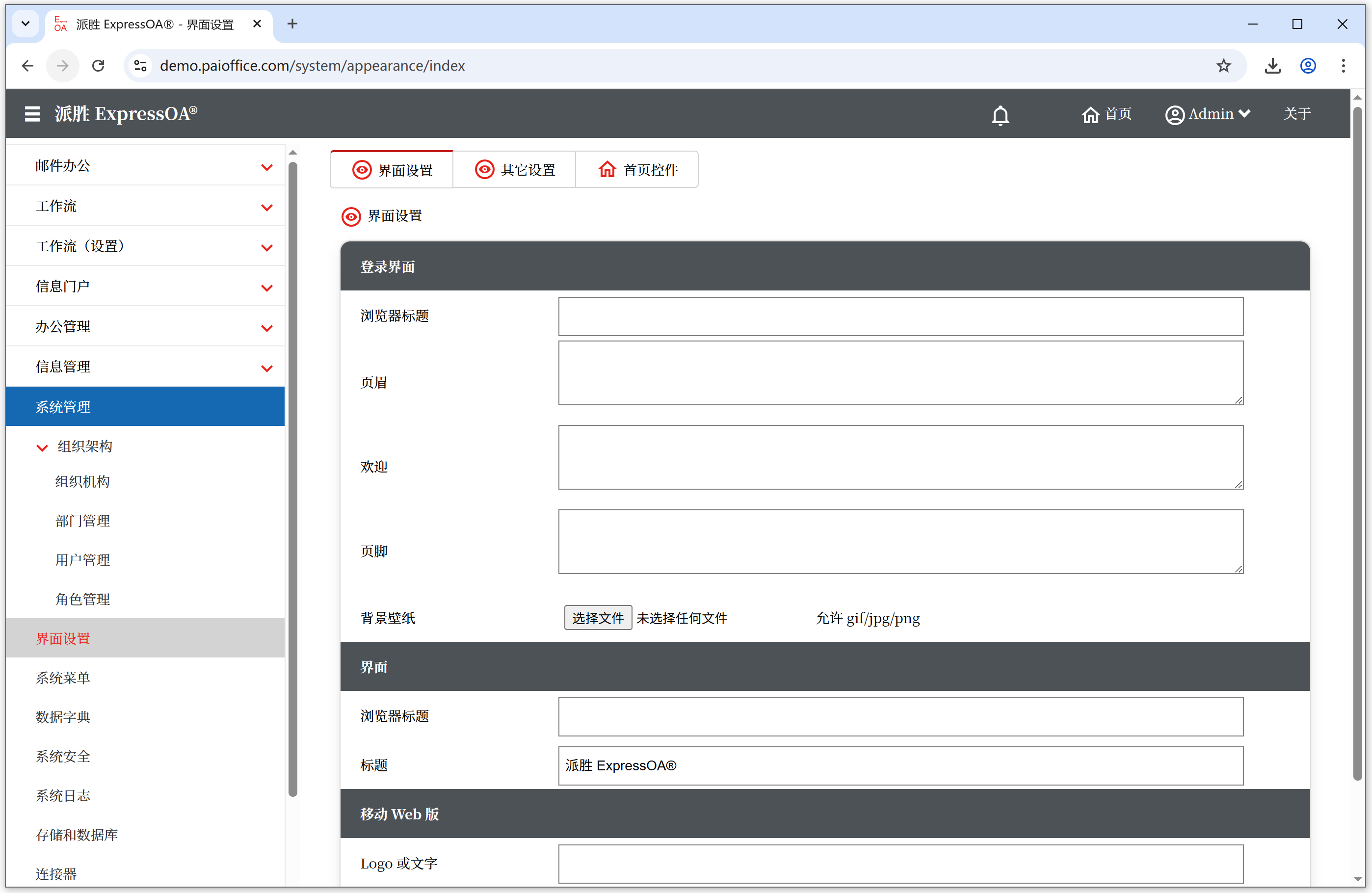Viewport: 1372px width, 893px height.
Task: Switch to the 其它设置 tab
Action: [x=514, y=169]
